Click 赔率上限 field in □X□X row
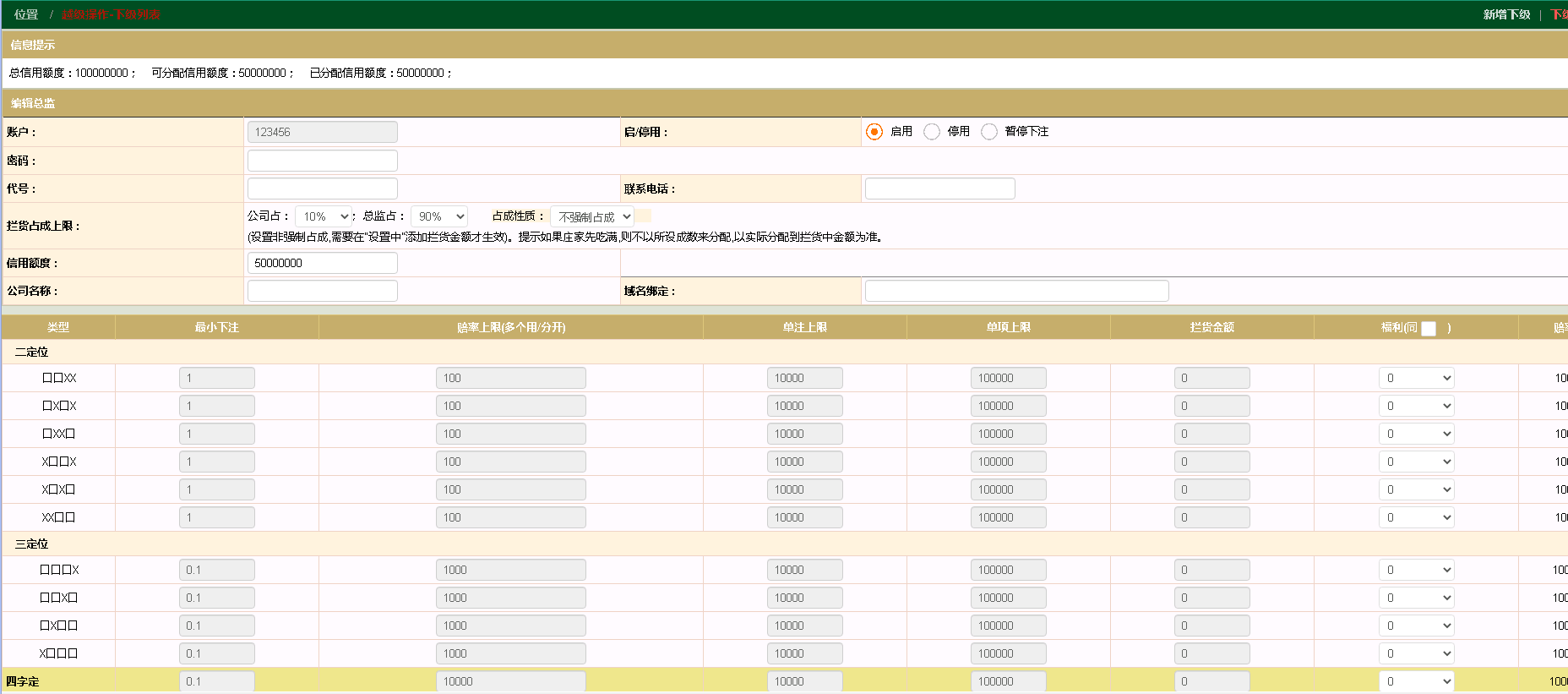This screenshot has height=694, width=1568. pos(511,406)
